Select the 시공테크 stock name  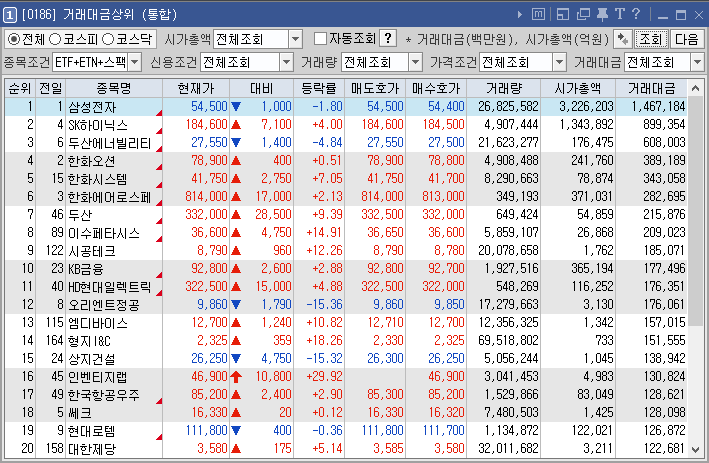coord(92,251)
